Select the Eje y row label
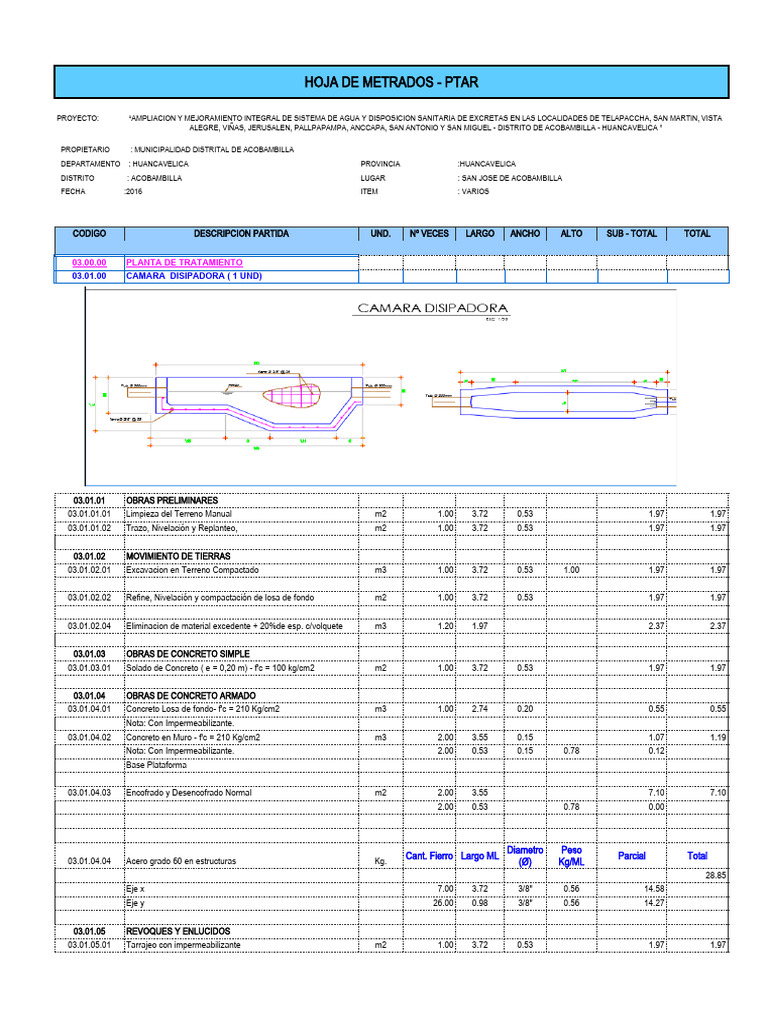Image resolution: width=768 pixels, height=1024 pixels. click(135, 903)
